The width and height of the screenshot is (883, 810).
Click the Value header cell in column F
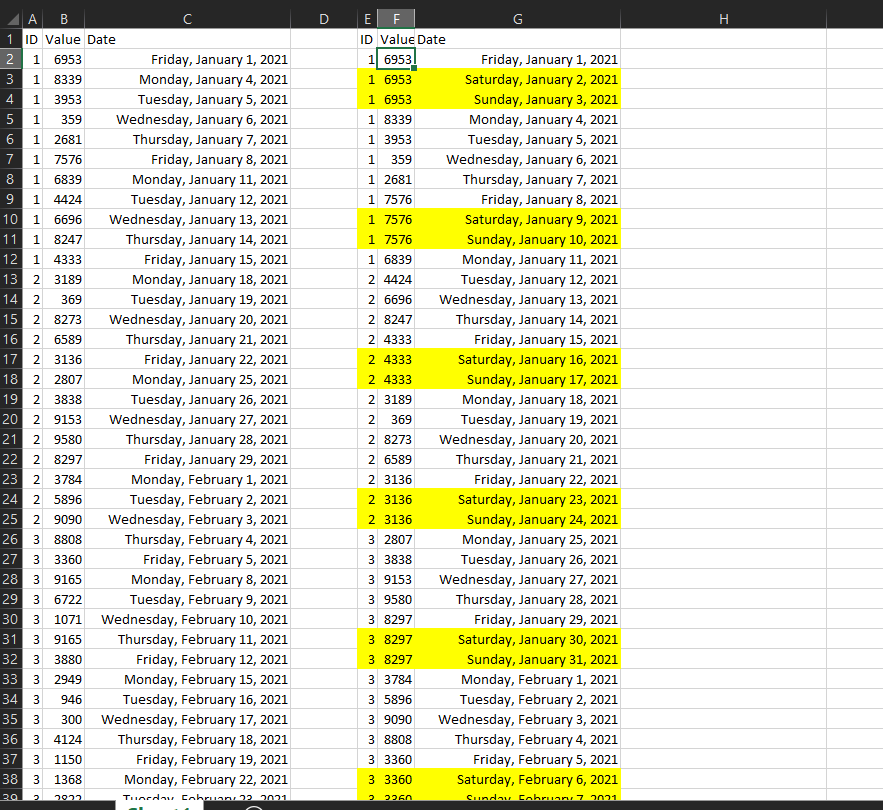396,39
